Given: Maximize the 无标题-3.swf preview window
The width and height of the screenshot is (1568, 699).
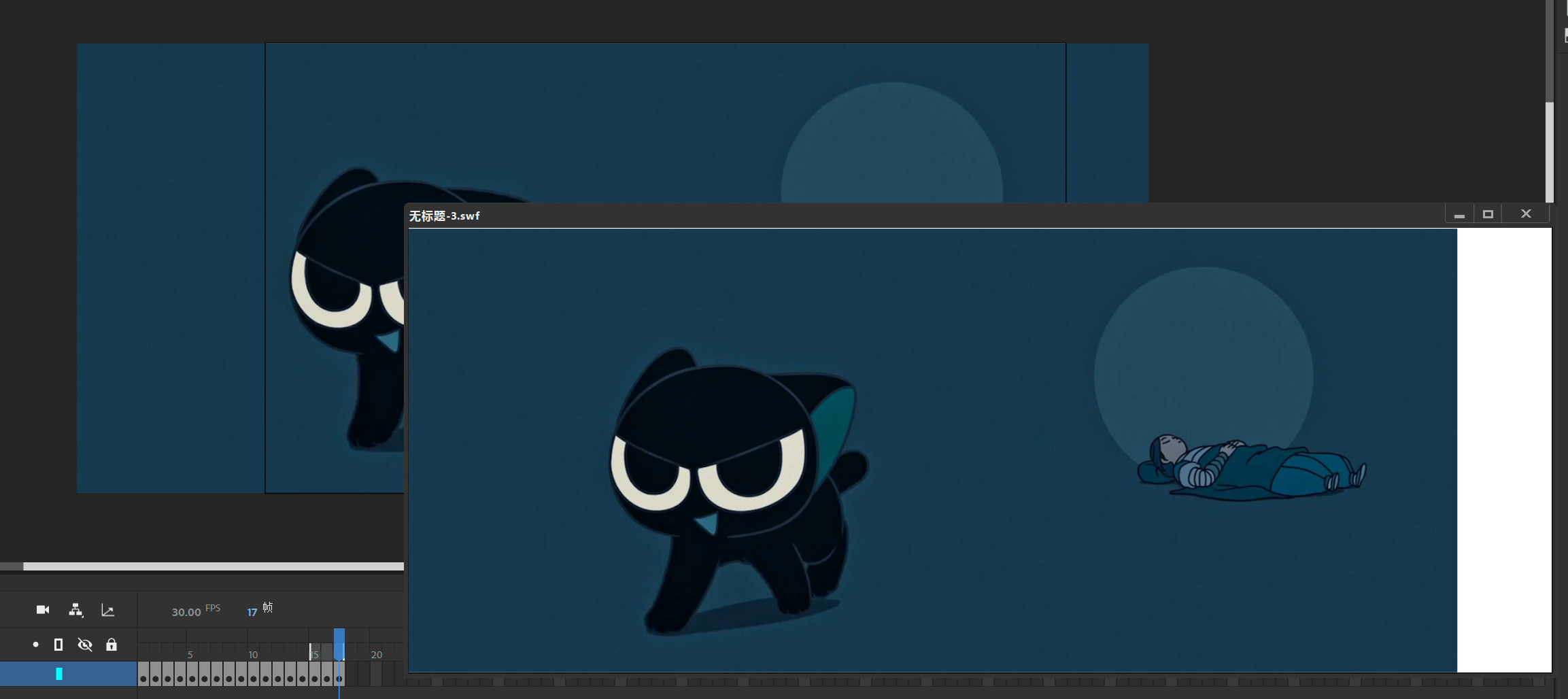Looking at the screenshot, I should click(1488, 214).
